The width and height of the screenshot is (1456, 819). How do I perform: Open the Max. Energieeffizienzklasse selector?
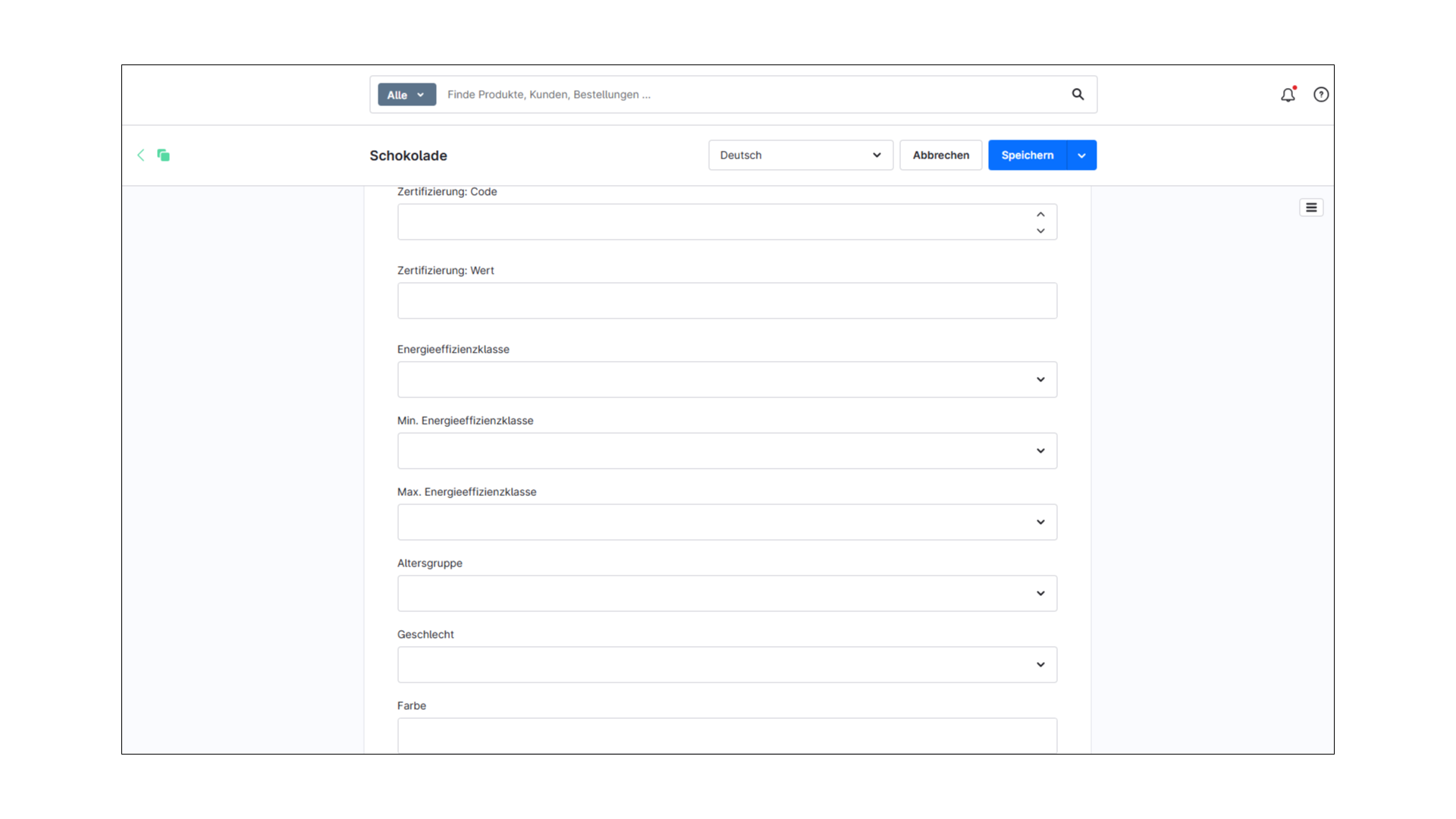click(1040, 522)
